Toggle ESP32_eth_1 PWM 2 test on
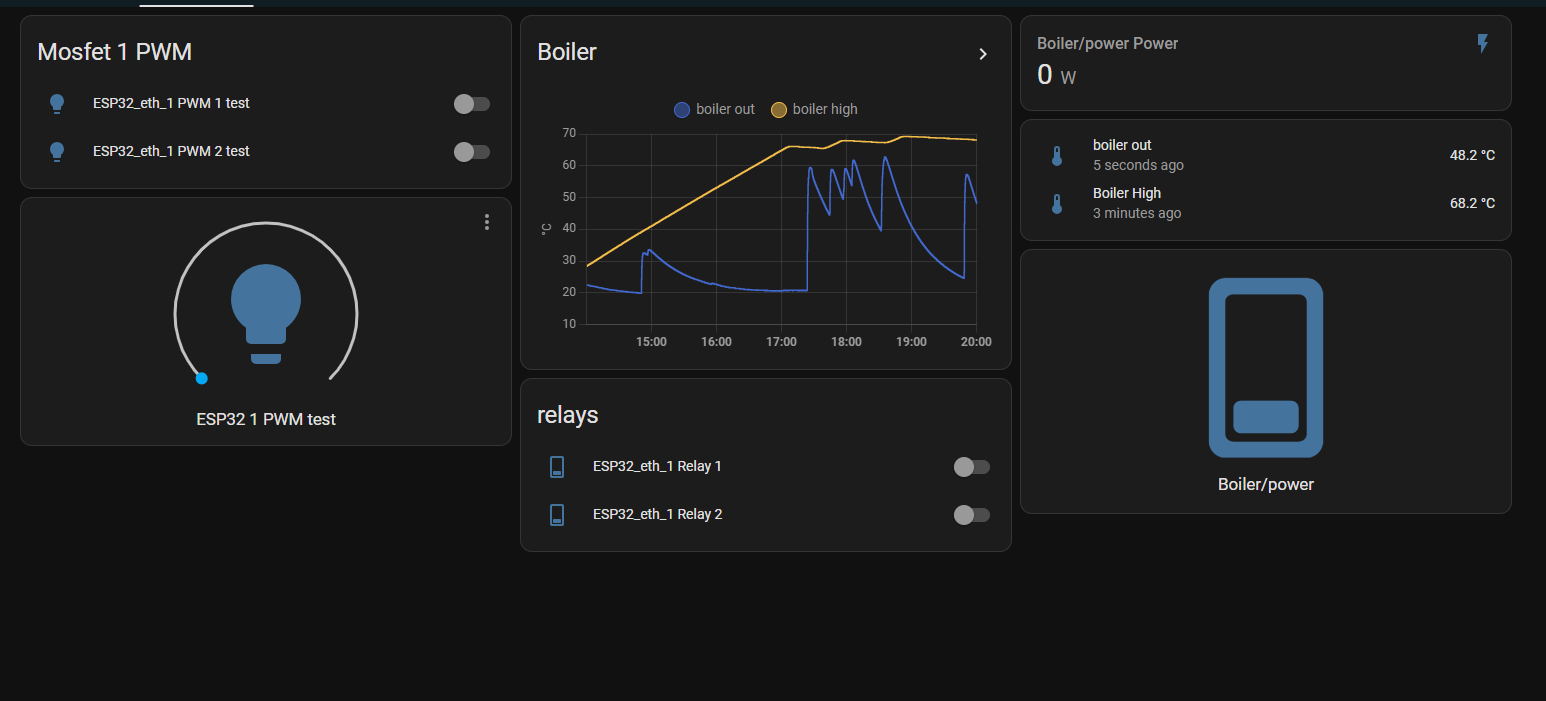This screenshot has width=1546, height=701. 471,152
